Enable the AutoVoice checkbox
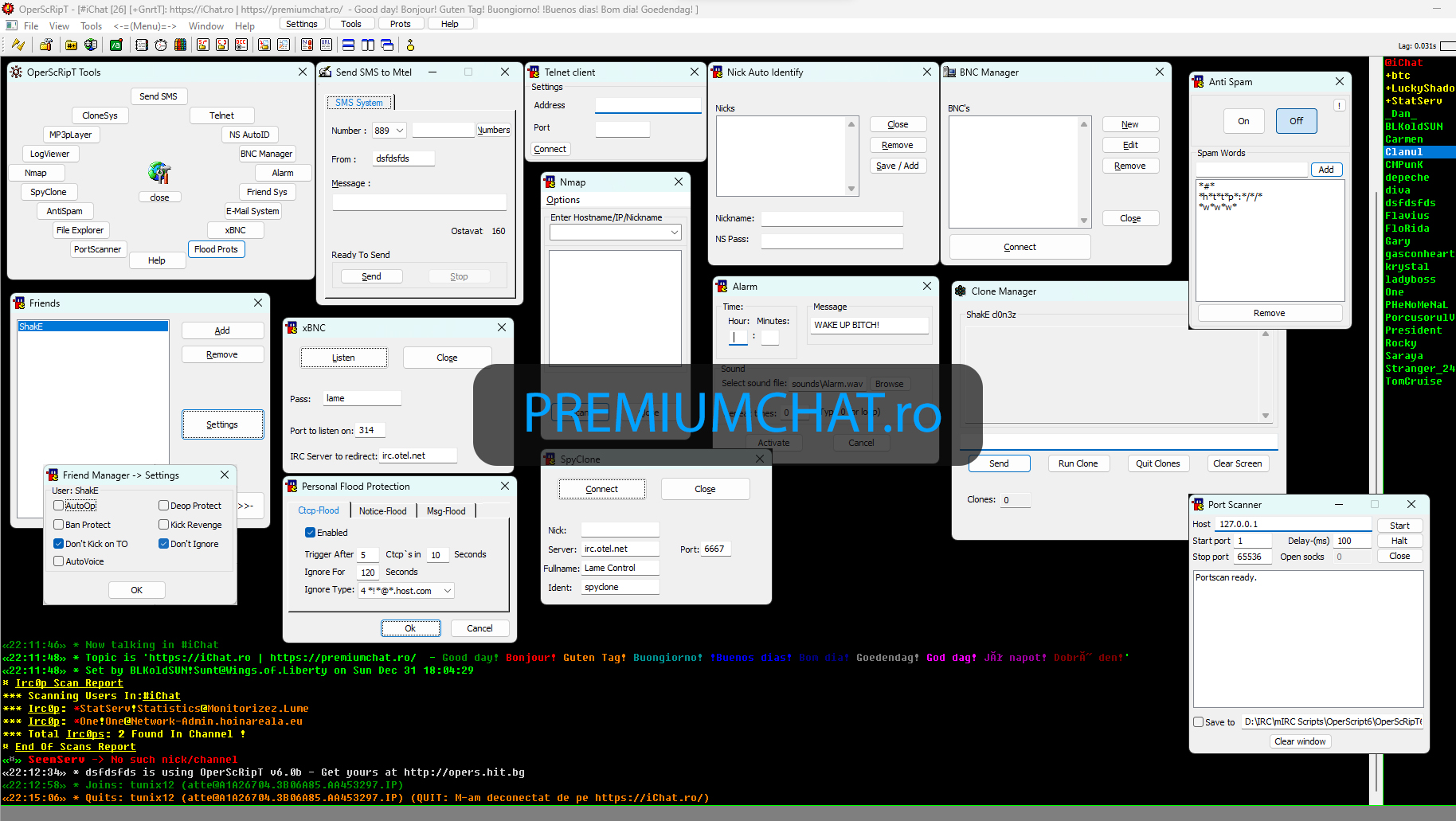The image size is (1456, 821). pos(58,561)
